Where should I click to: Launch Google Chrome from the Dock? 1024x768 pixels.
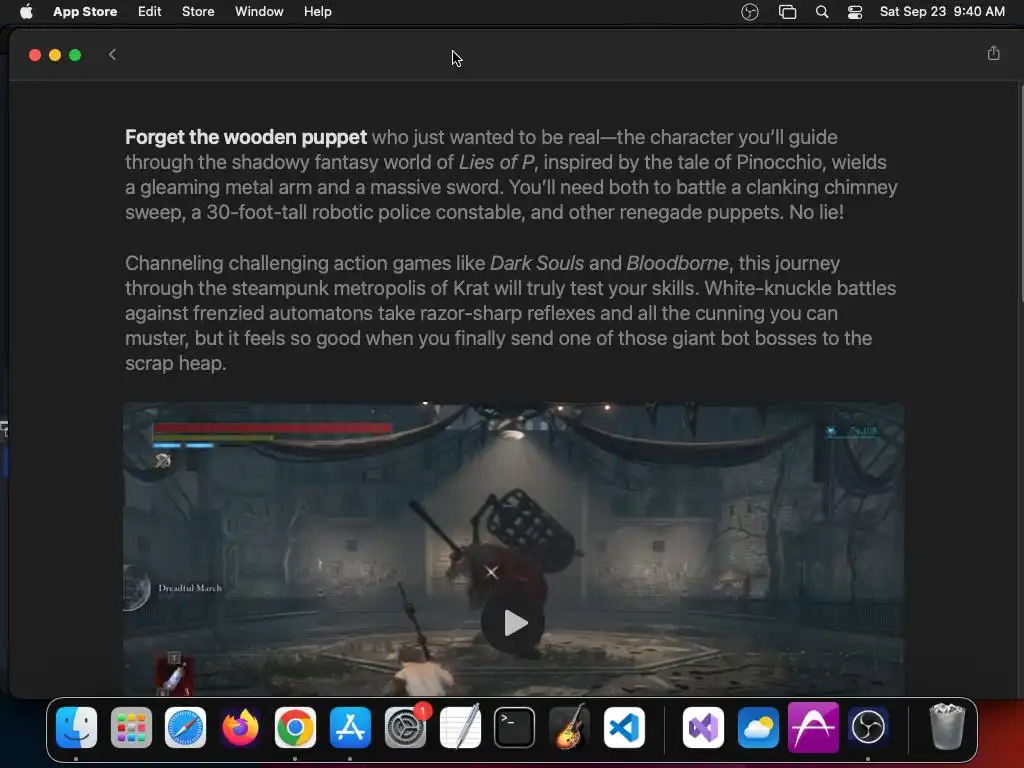tap(295, 728)
